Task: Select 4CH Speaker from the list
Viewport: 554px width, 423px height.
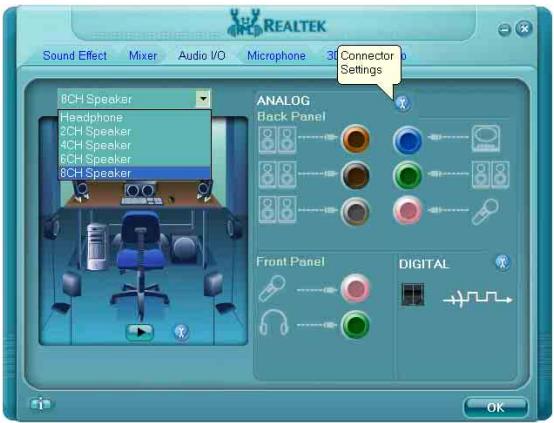Action: pos(135,145)
